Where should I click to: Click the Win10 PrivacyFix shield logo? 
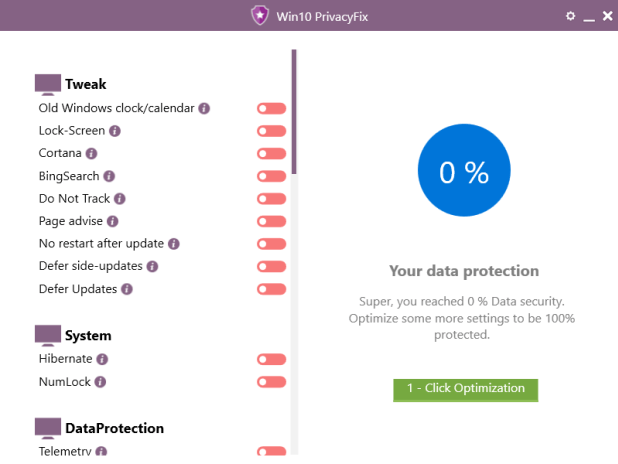pyautogui.click(x=260, y=15)
